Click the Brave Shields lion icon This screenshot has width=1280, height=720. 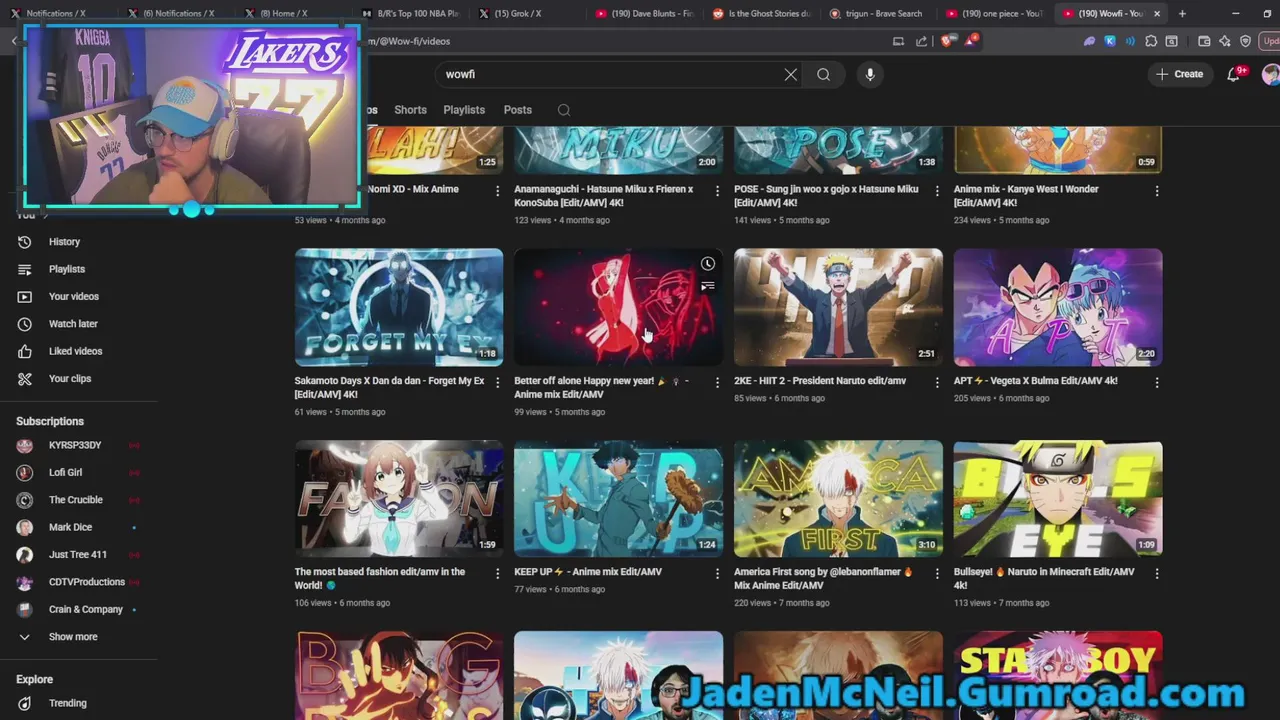tap(947, 41)
